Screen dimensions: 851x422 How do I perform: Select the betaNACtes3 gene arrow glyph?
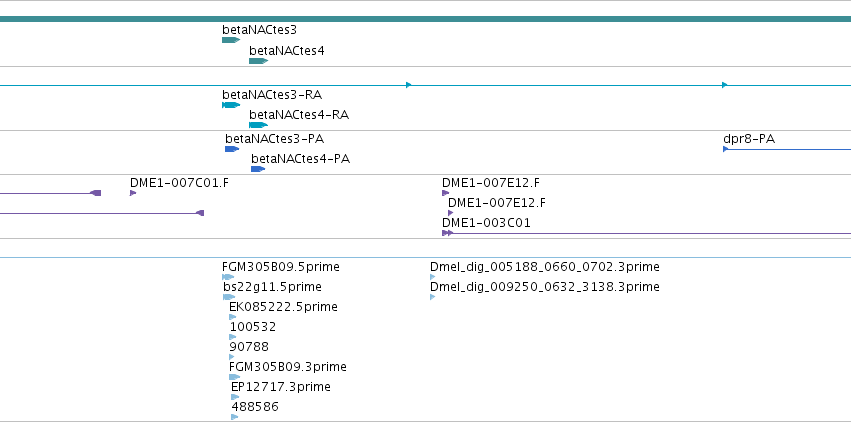(231, 40)
